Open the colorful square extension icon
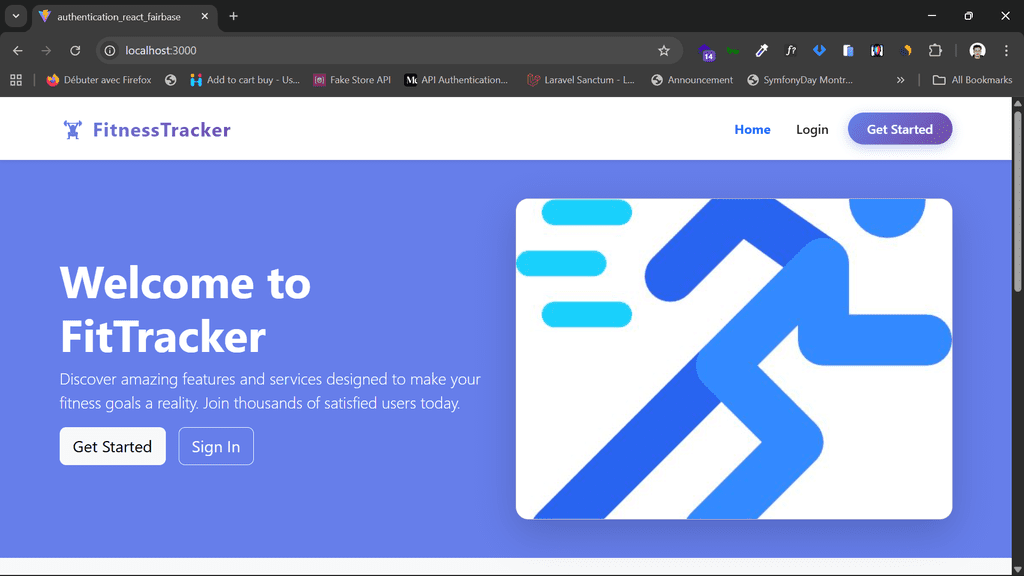The height and width of the screenshot is (576, 1024). coord(876,50)
